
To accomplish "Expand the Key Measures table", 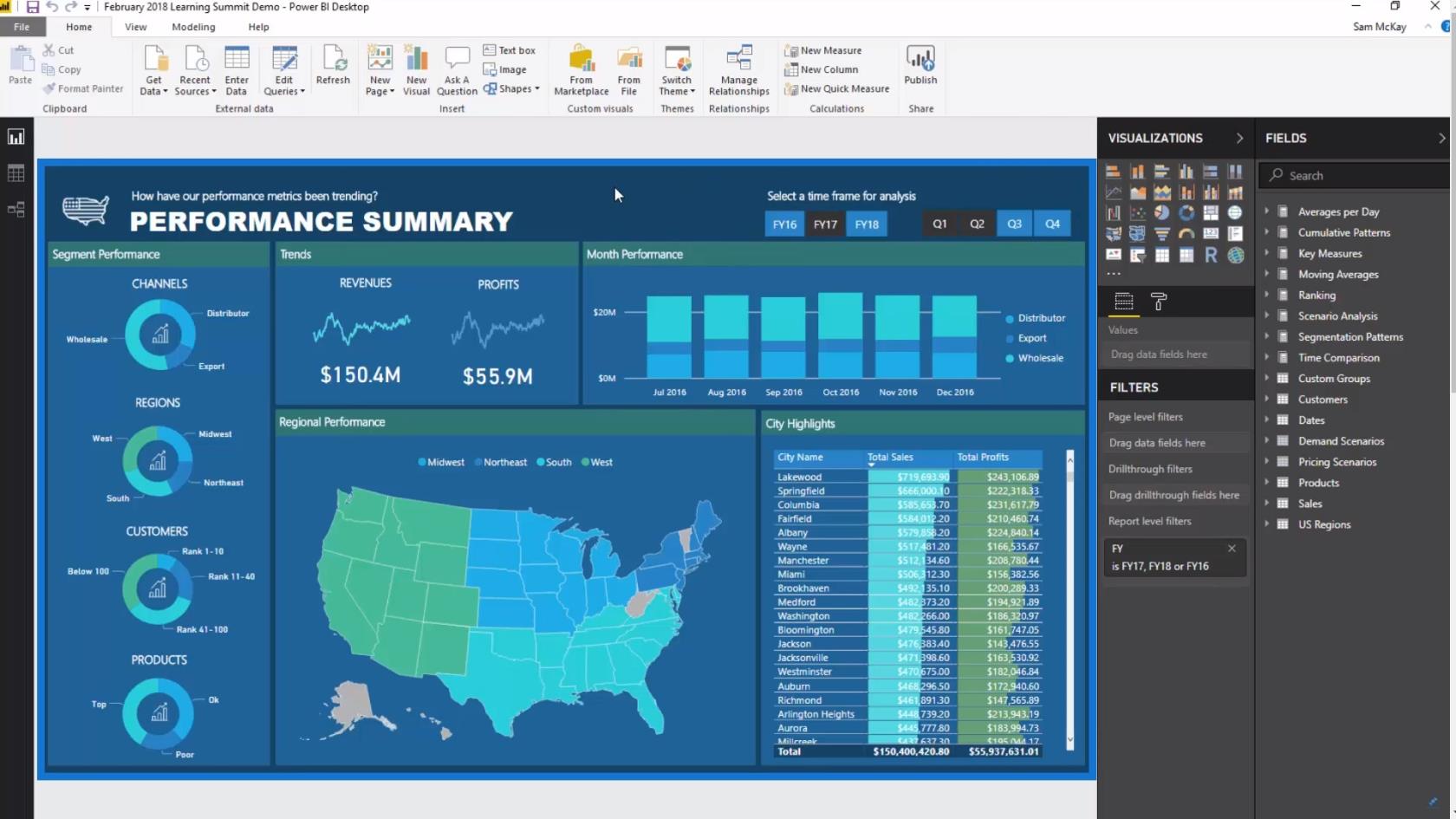I will (x=1266, y=253).
